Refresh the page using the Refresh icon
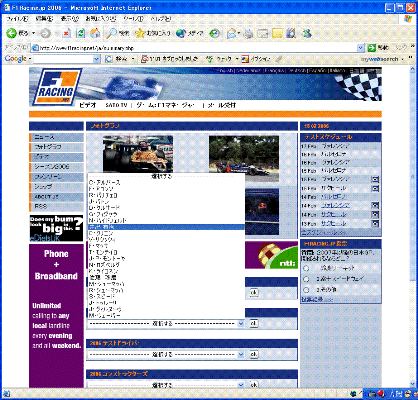The width and height of the screenshot is (418, 400). point(80,33)
